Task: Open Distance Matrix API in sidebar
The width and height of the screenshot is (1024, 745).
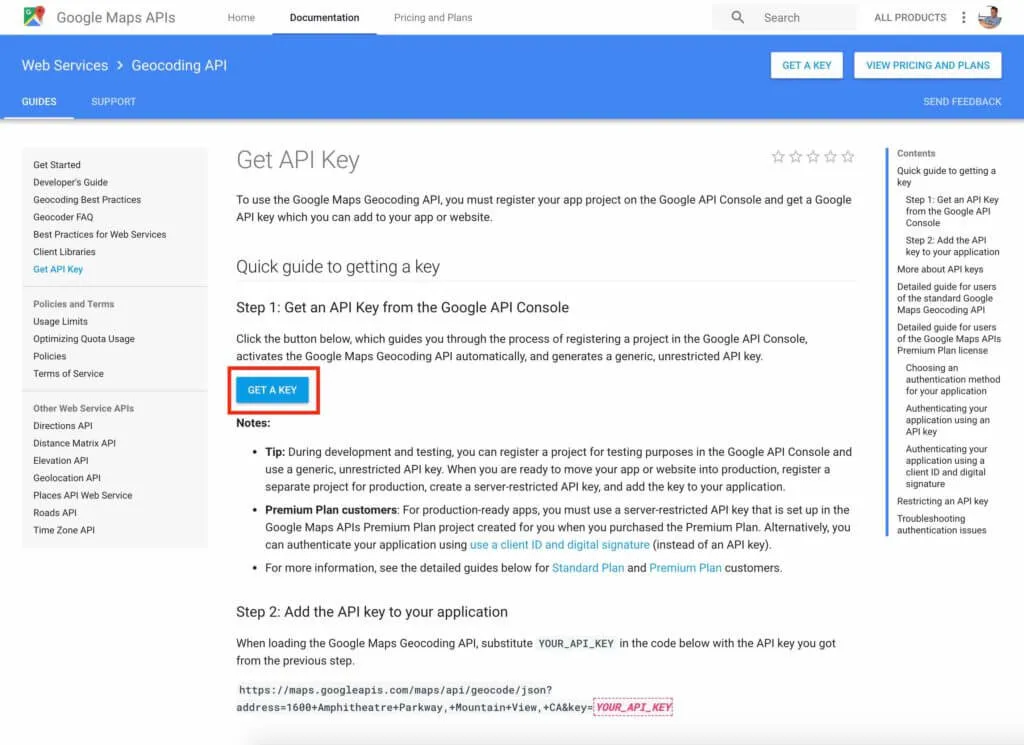Action: (74, 443)
